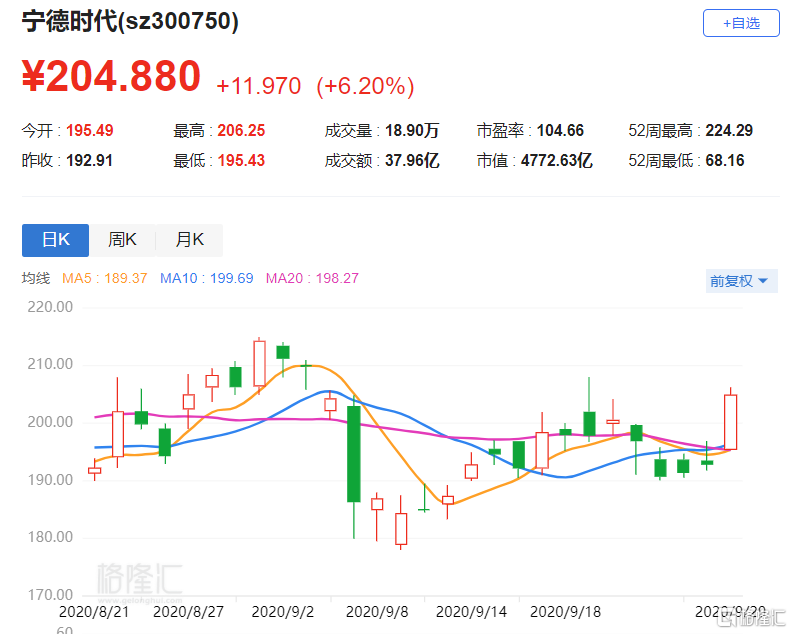Click the 220.00 y-axis label
The image size is (792, 634).
(50, 307)
